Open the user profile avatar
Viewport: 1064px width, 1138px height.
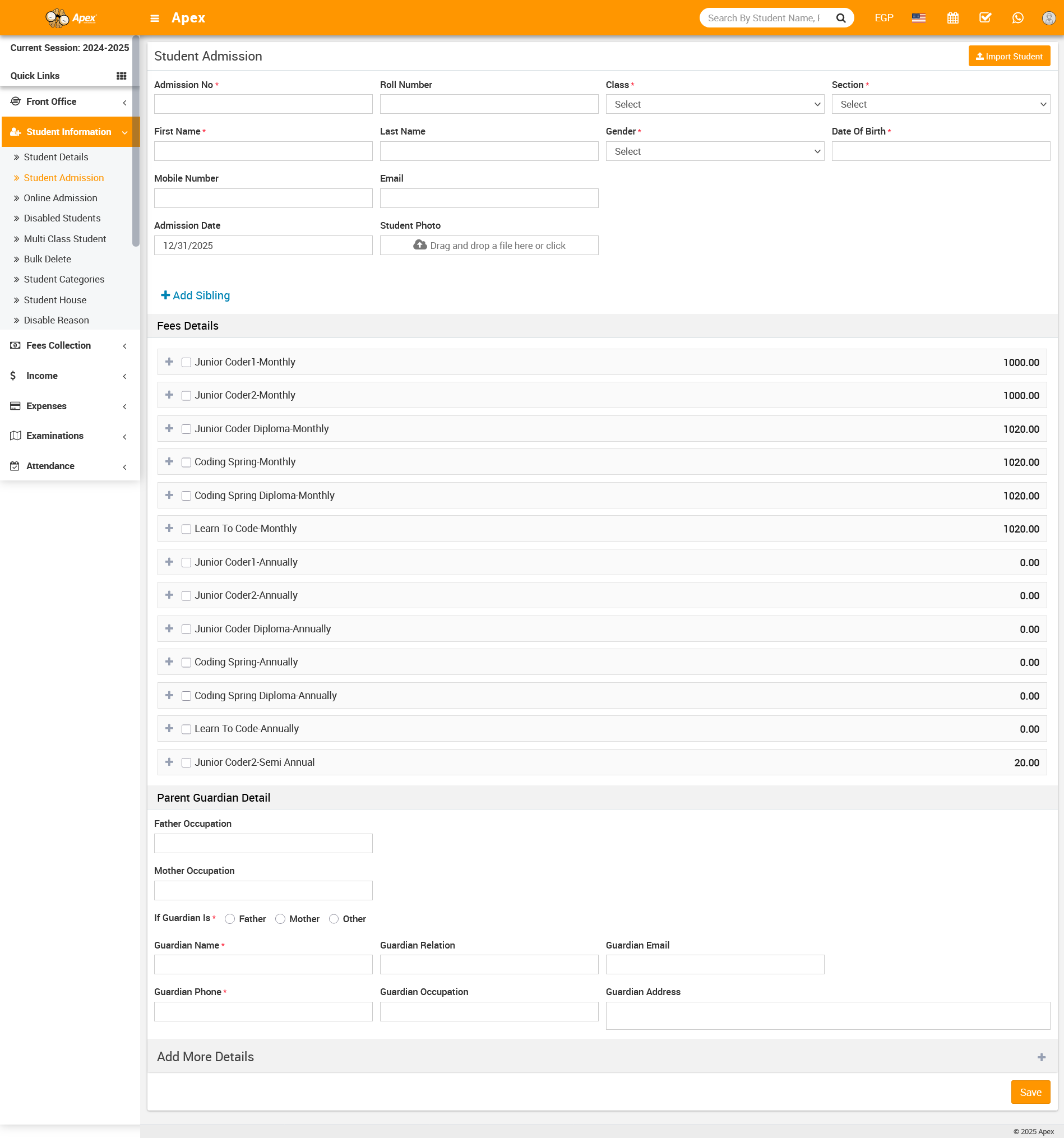point(1048,18)
